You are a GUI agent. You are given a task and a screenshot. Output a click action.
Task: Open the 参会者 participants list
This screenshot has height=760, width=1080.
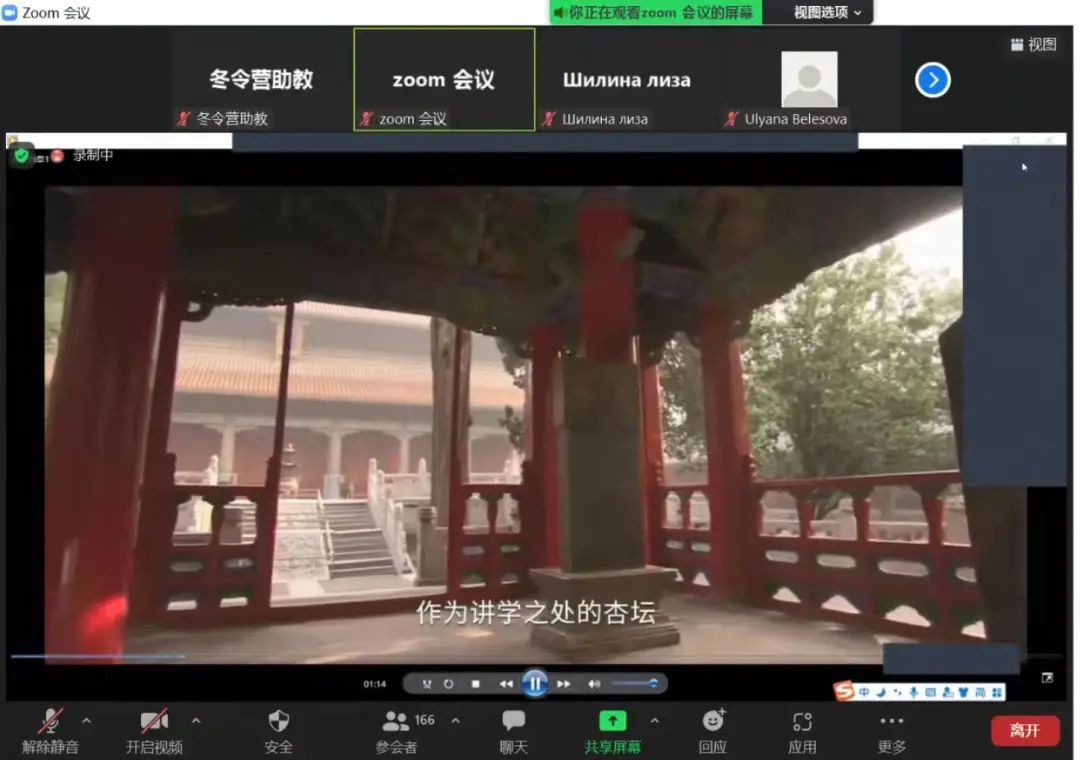(398, 722)
